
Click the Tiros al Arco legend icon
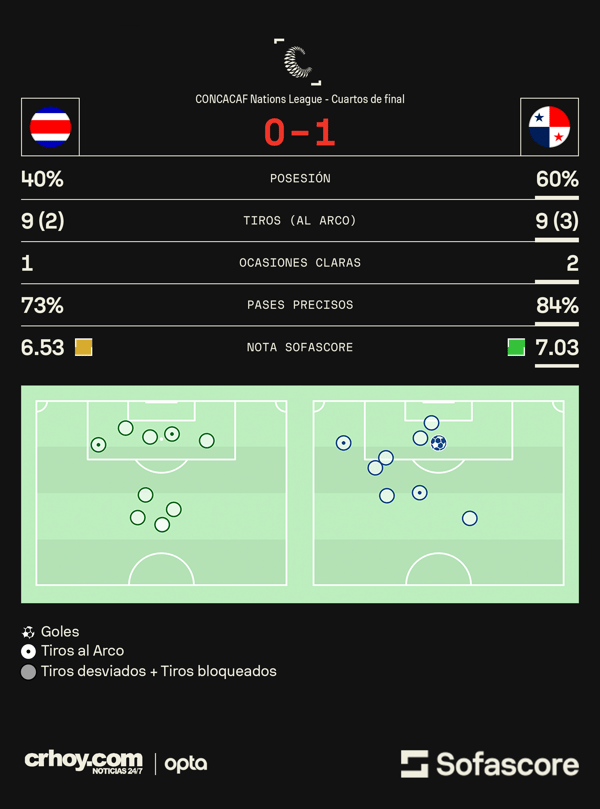point(28,652)
